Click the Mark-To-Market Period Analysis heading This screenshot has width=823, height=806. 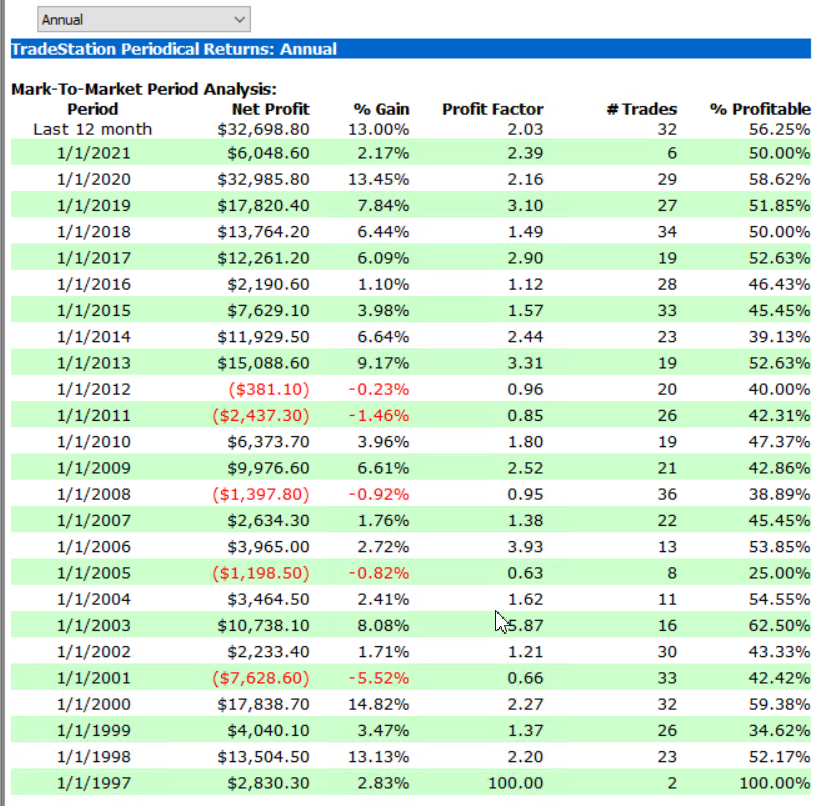(x=143, y=90)
